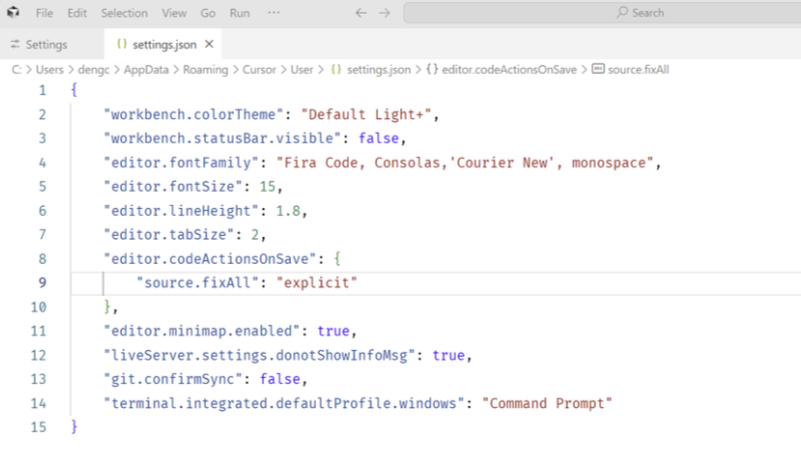
Task: Open the Edit menu
Action: (x=77, y=13)
